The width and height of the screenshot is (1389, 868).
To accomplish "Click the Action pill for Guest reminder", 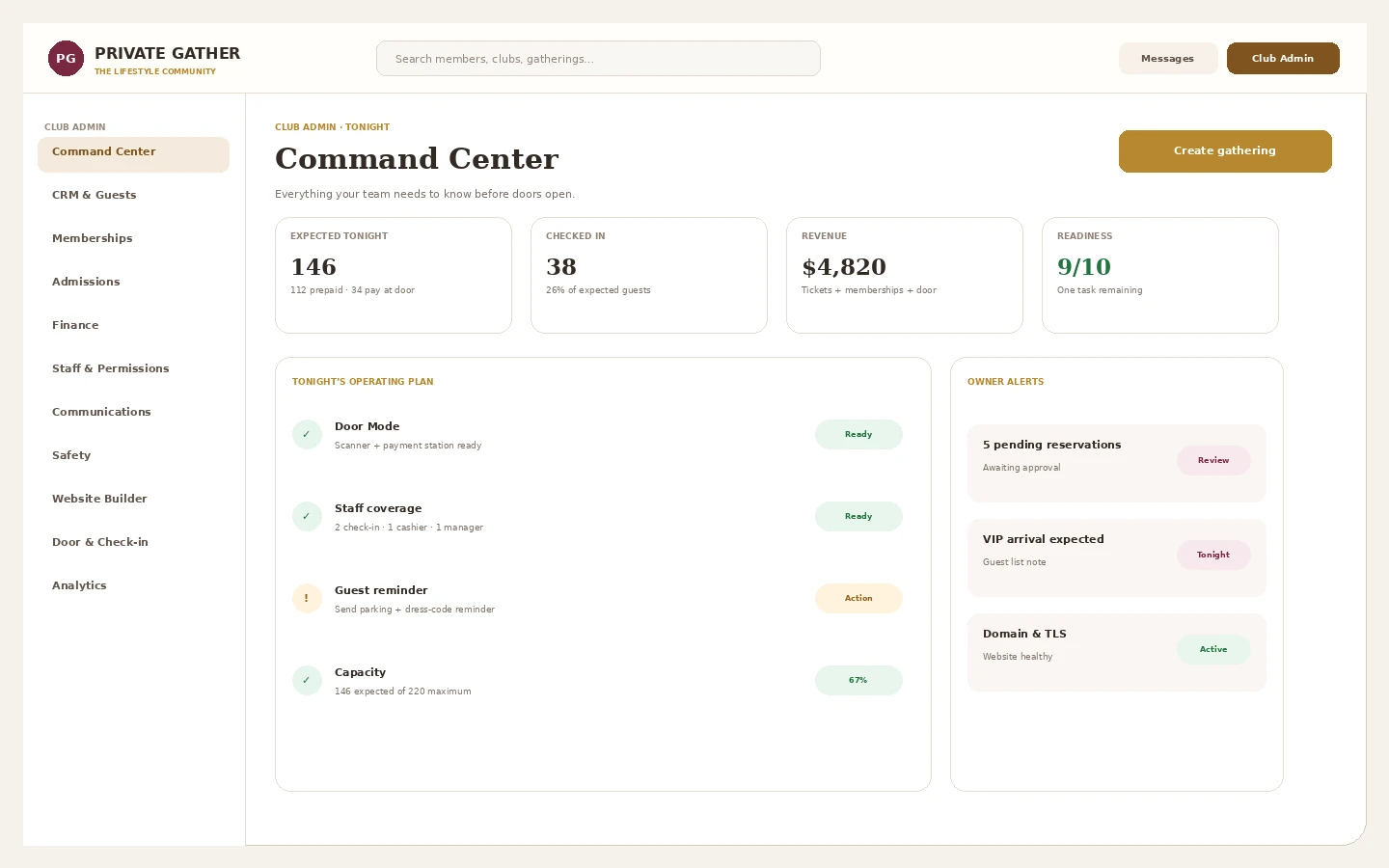I will point(858,599).
